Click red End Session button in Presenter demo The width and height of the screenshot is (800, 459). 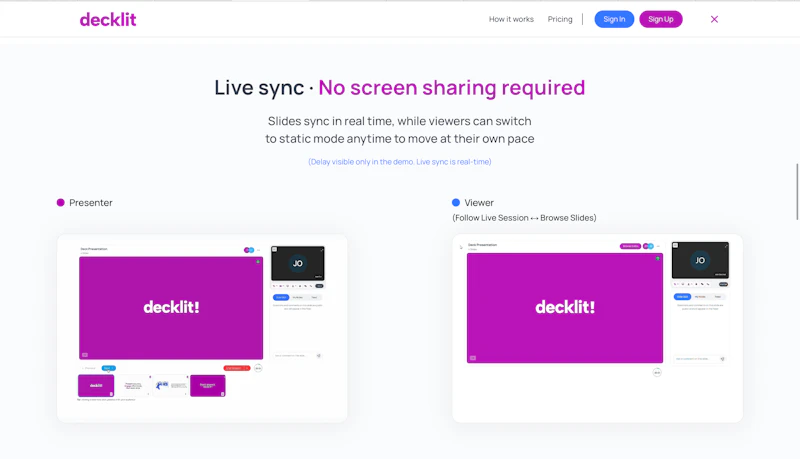point(237,368)
